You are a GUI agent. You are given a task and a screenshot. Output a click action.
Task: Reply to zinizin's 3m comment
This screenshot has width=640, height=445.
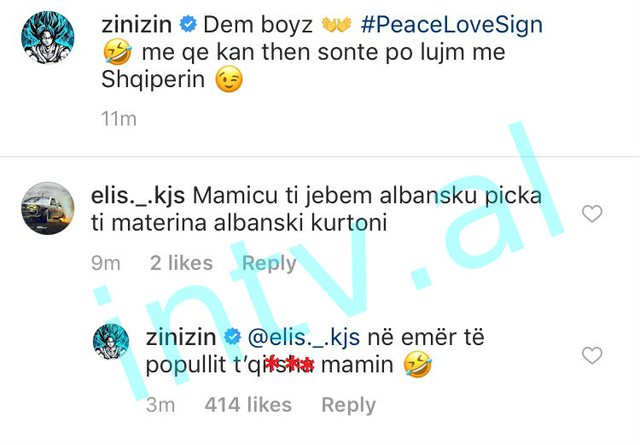pos(348,405)
